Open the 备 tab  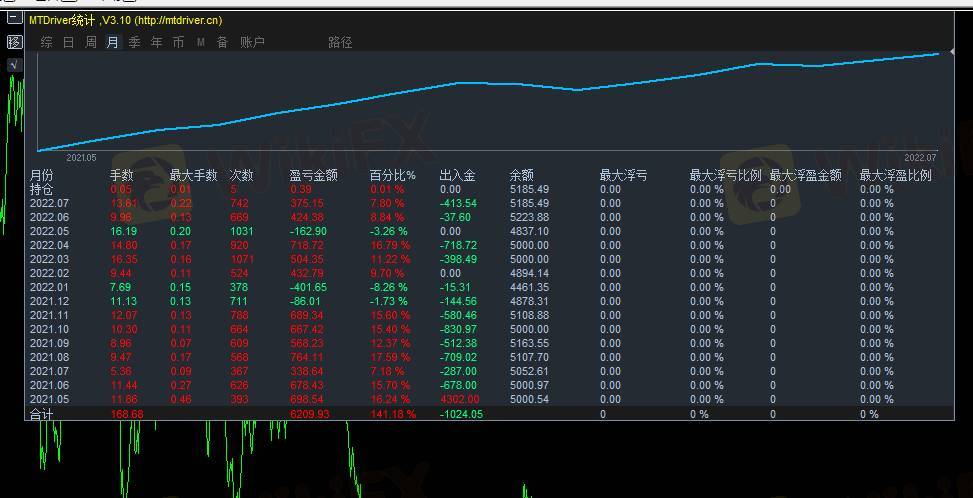(222, 42)
